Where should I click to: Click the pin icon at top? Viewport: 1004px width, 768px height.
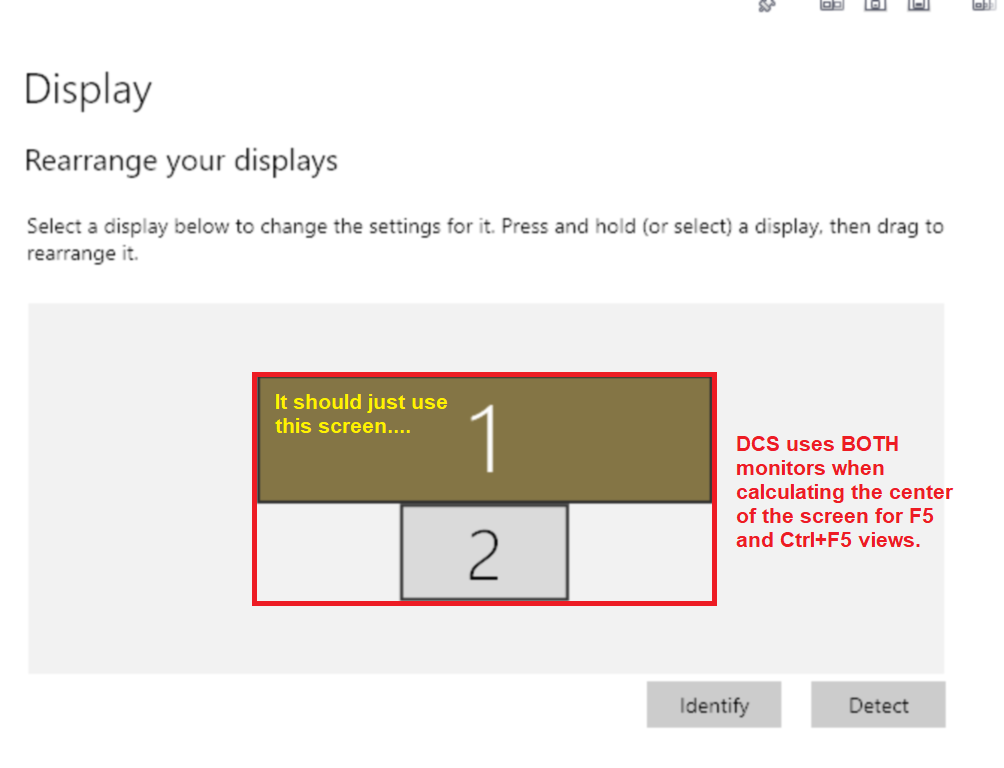[766, 6]
